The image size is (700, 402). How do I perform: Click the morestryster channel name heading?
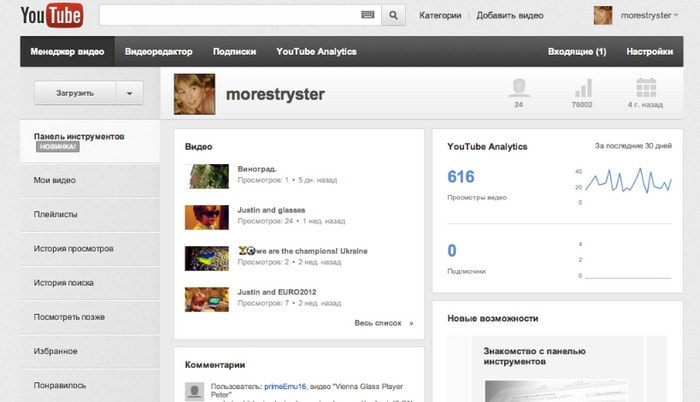pyautogui.click(x=275, y=94)
